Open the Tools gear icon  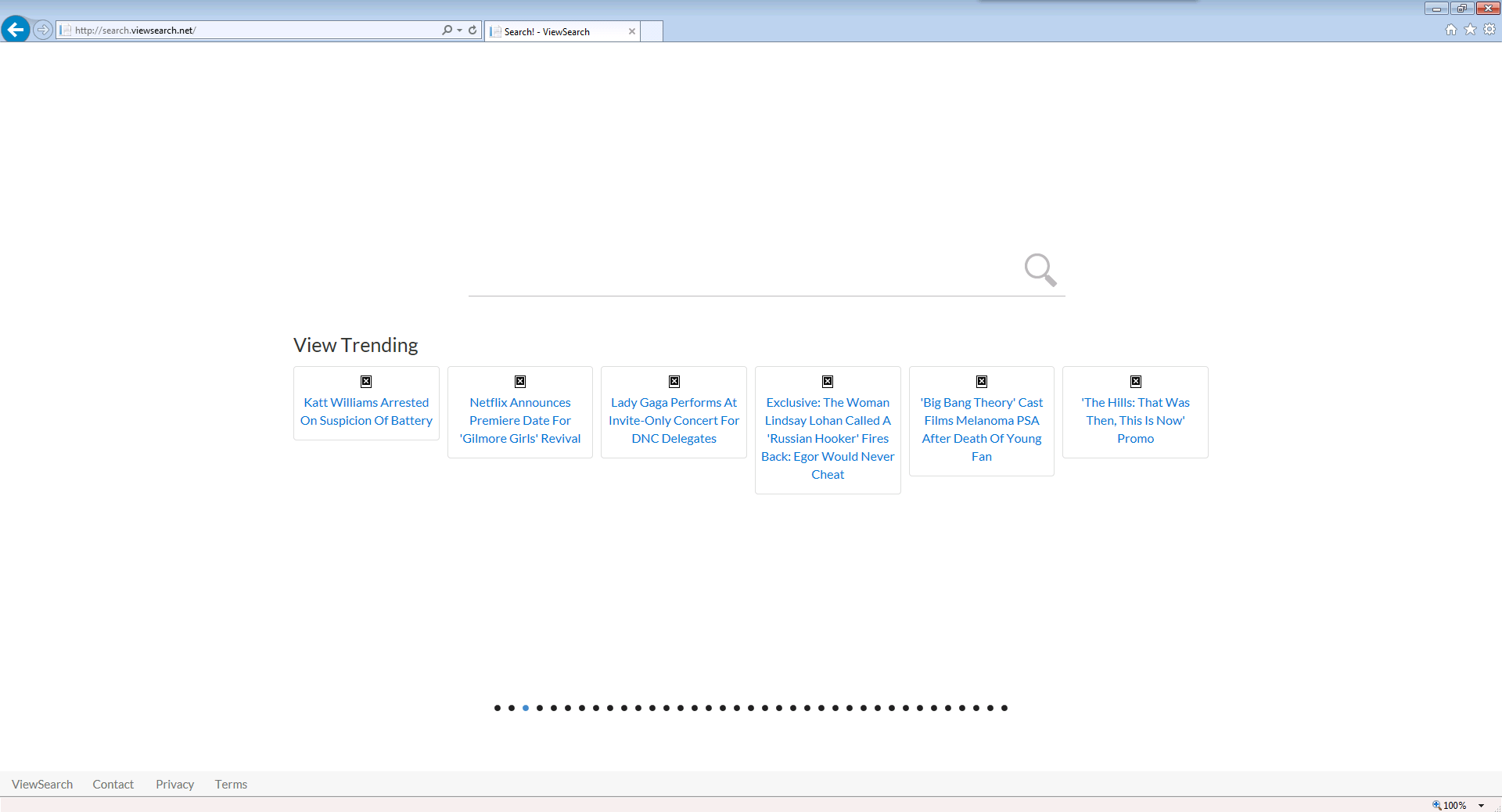click(1489, 29)
